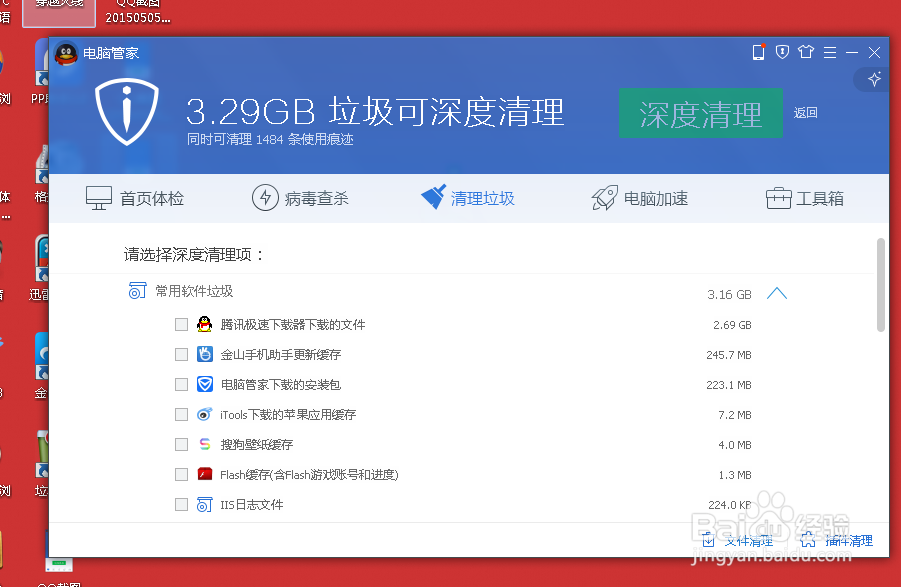This screenshot has height=587, width=901.
Task: Click 搜狗壁纸缓存 row label
Action: click(257, 445)
